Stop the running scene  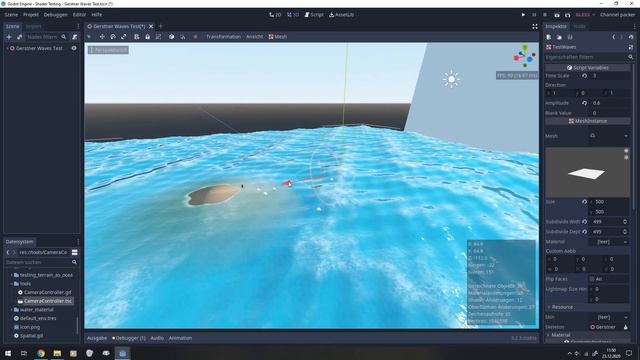545,15
